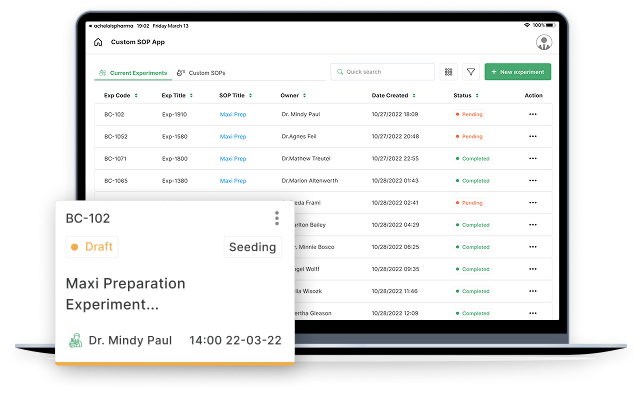Go to the home icon
Image resolution: width=642 pixels, height=393 pixels.
pyautogui.click(x=98, y=42)
